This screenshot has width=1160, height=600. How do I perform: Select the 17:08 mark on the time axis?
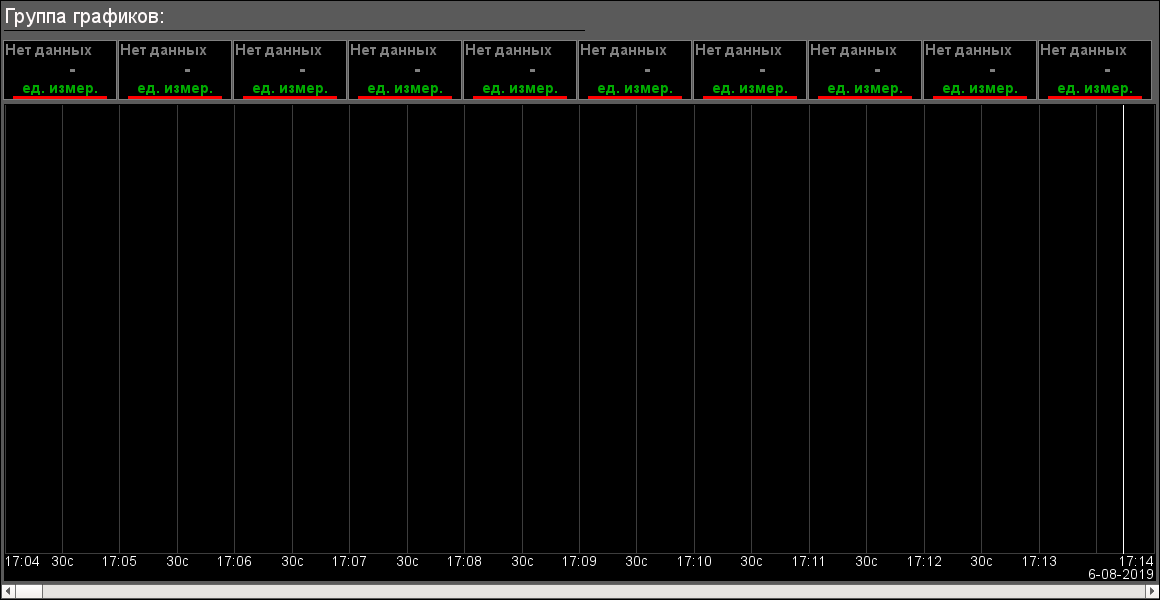tap(464, 562)
